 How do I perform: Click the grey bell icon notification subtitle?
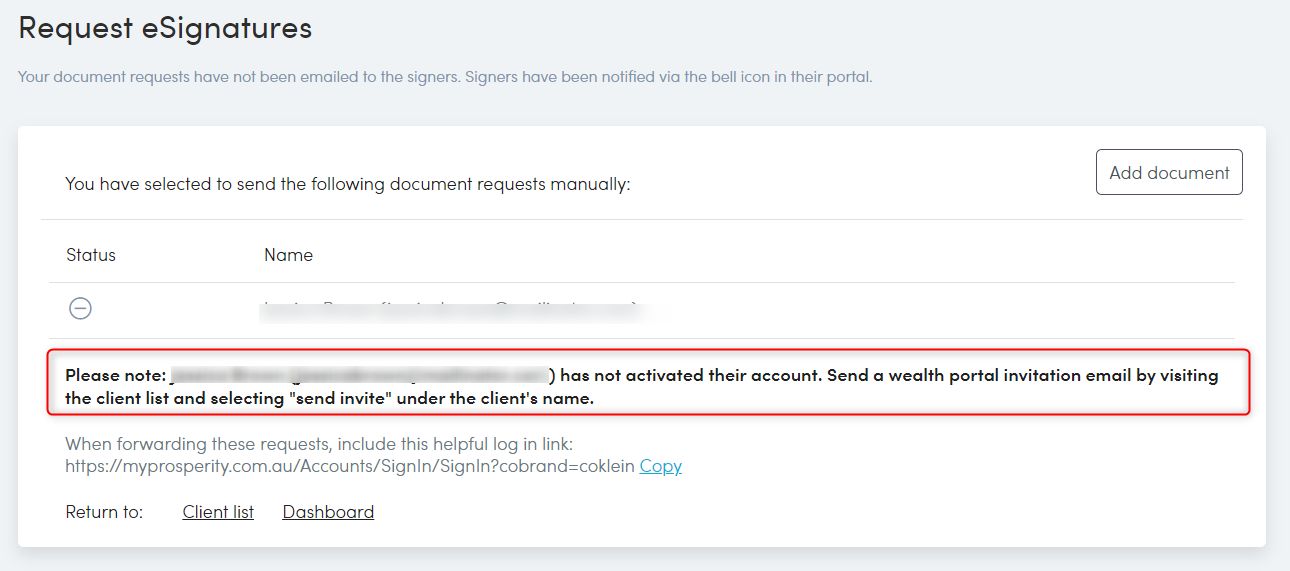tap(445, 76)
